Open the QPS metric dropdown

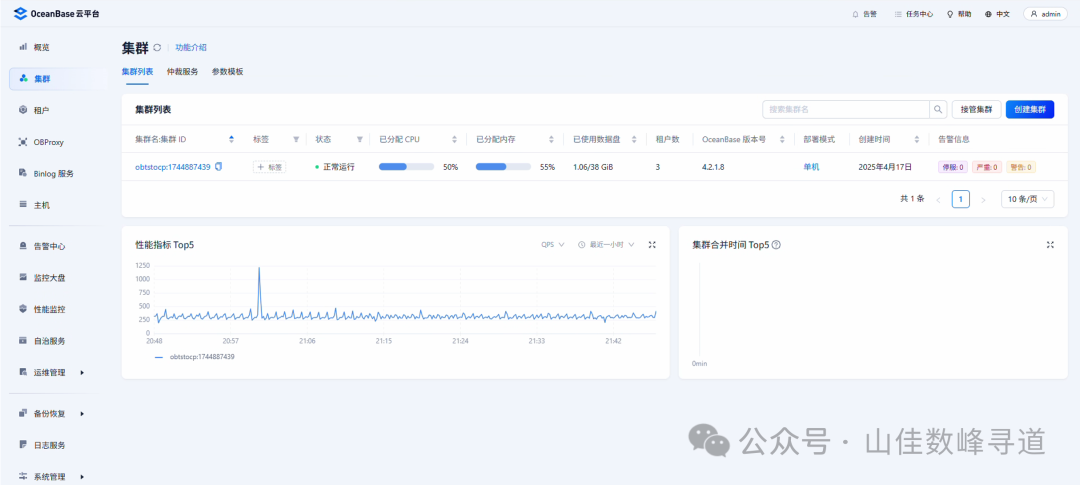coord(553,245)
